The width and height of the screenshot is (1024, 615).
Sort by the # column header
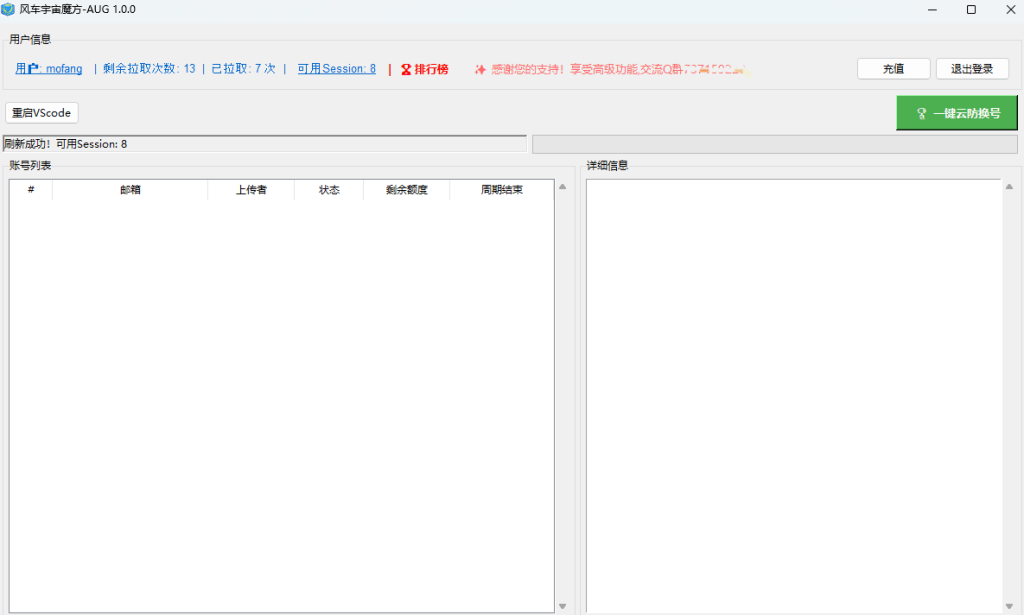[31, 190]
